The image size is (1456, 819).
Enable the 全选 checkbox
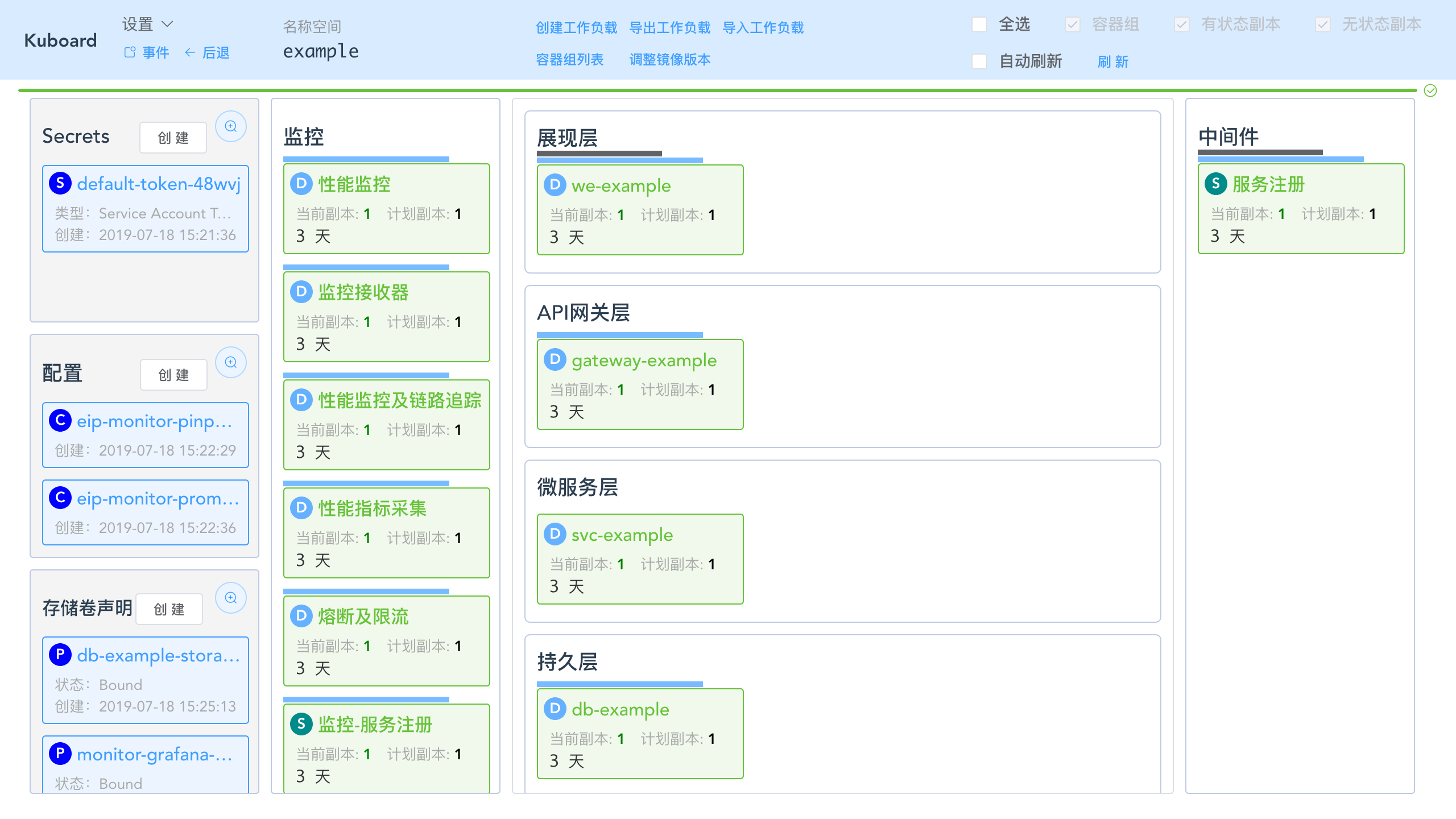(x=979, y=25)
